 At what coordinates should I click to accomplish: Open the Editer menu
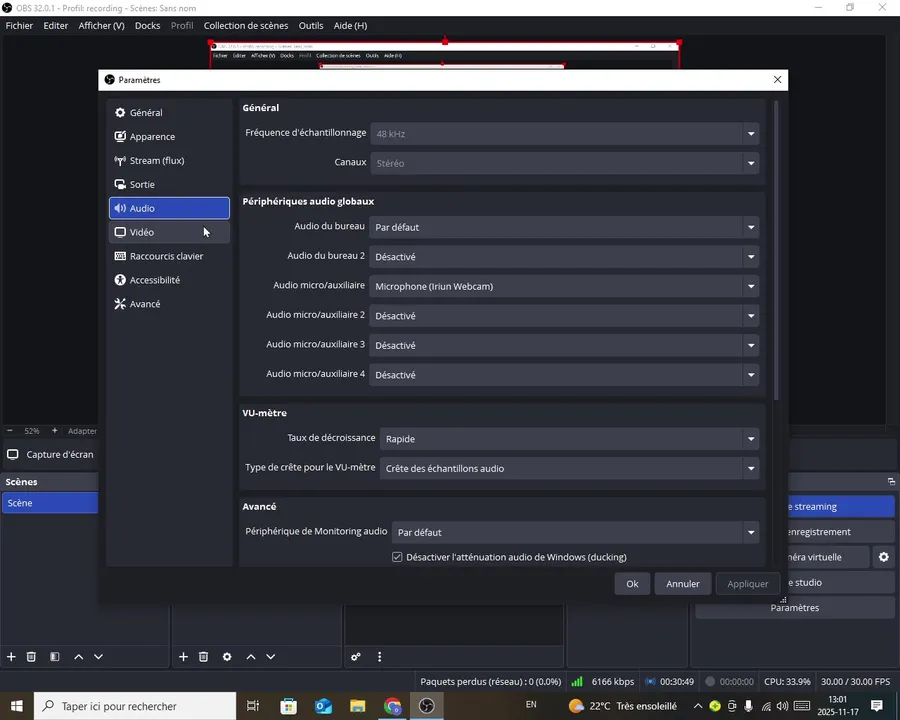coord(56,26)
